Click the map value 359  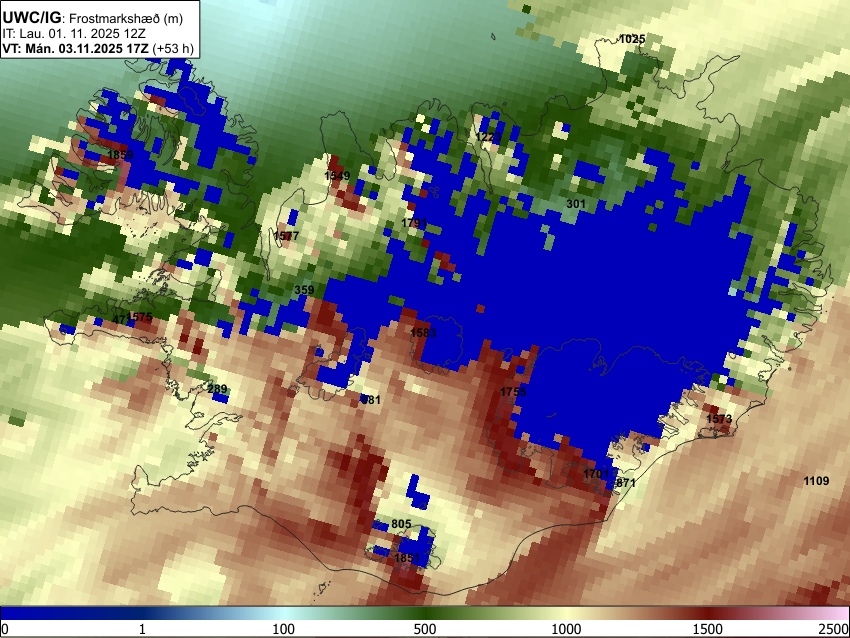pyautogui.click(x=304, y=290)
